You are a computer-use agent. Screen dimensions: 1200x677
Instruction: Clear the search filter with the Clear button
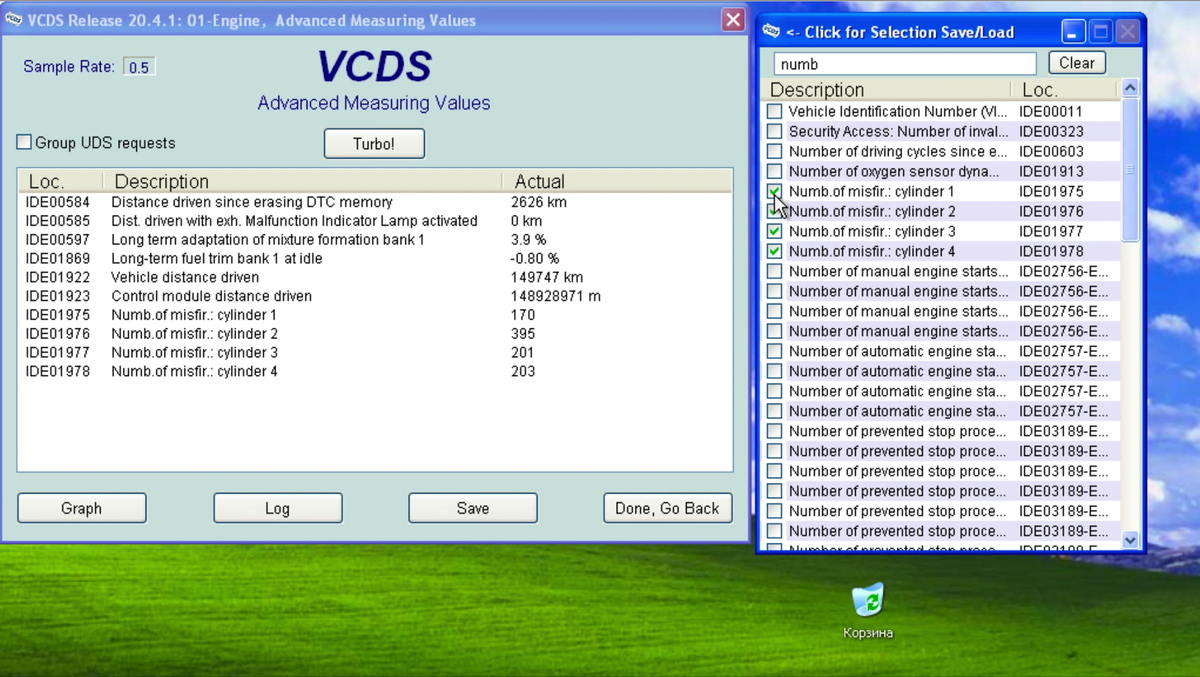pyautogui.click(x=1077, y=63)
